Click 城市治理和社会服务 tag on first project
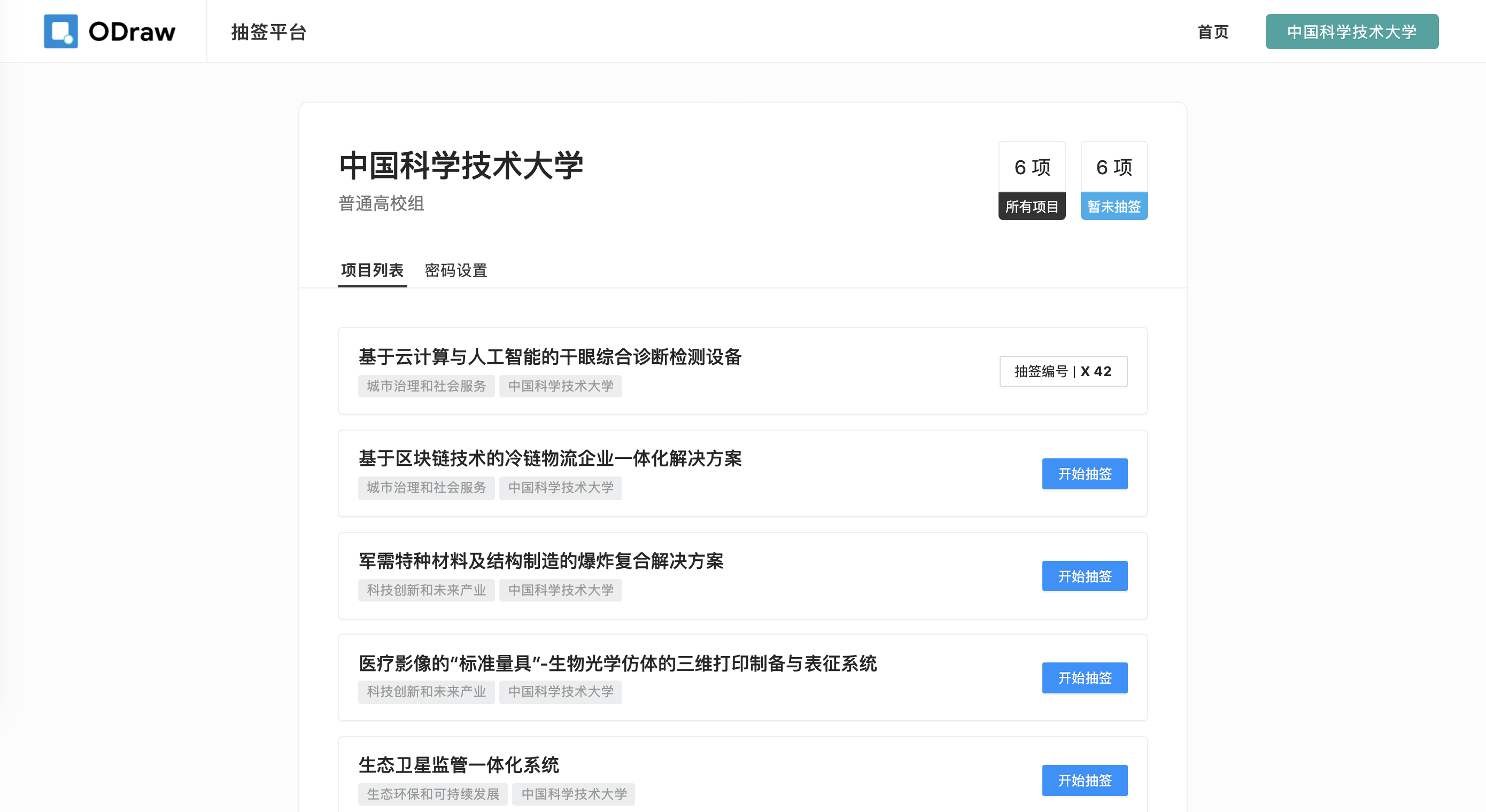The height and width of the screenshot is (812, 1486). pos(427,386)
